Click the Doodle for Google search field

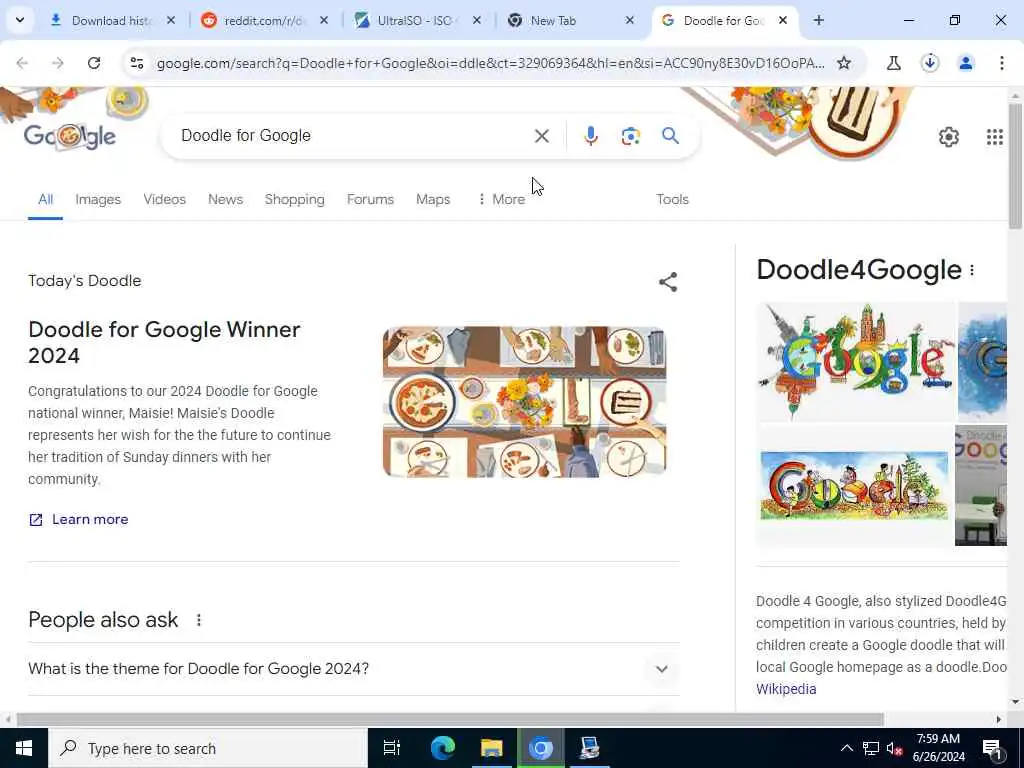[x=353, y=136]
